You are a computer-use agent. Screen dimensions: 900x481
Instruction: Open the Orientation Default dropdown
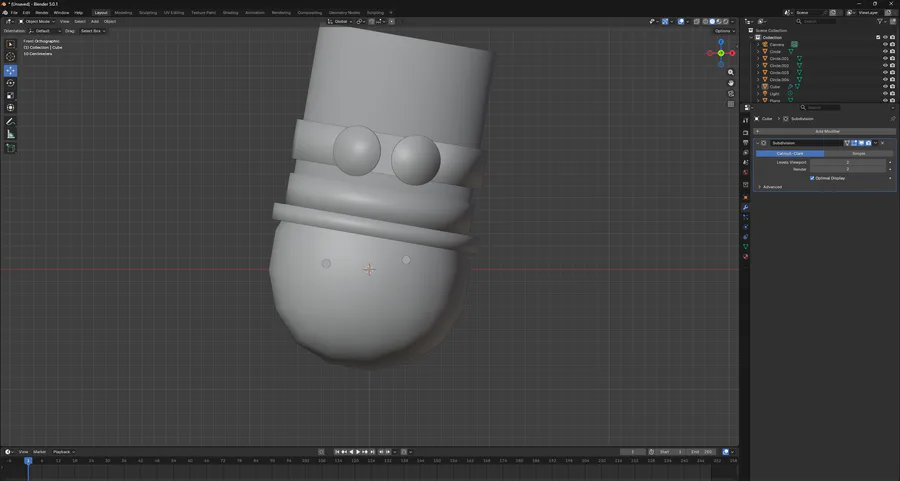tap(45, 30)
